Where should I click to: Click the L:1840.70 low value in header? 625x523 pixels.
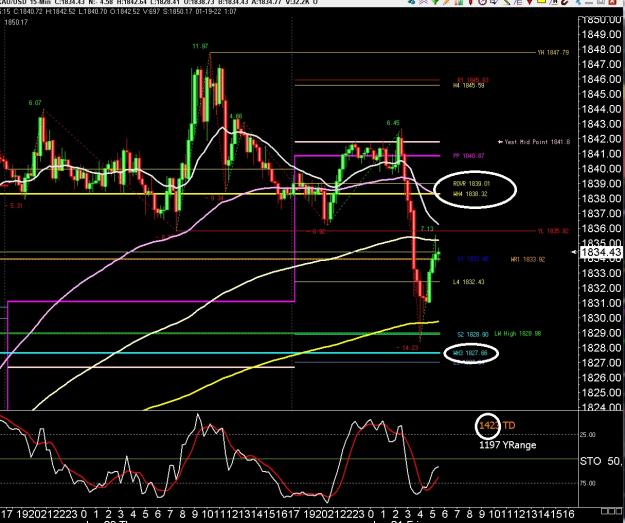[x=92, y=12]
